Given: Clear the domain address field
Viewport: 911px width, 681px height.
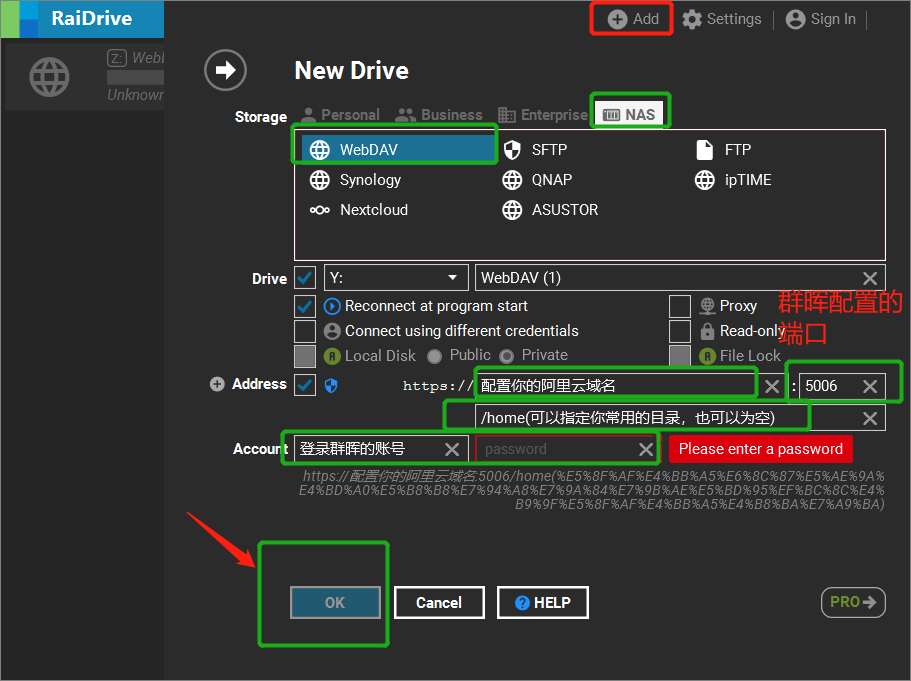Looking at the screenshot, I should pos(772,386).
